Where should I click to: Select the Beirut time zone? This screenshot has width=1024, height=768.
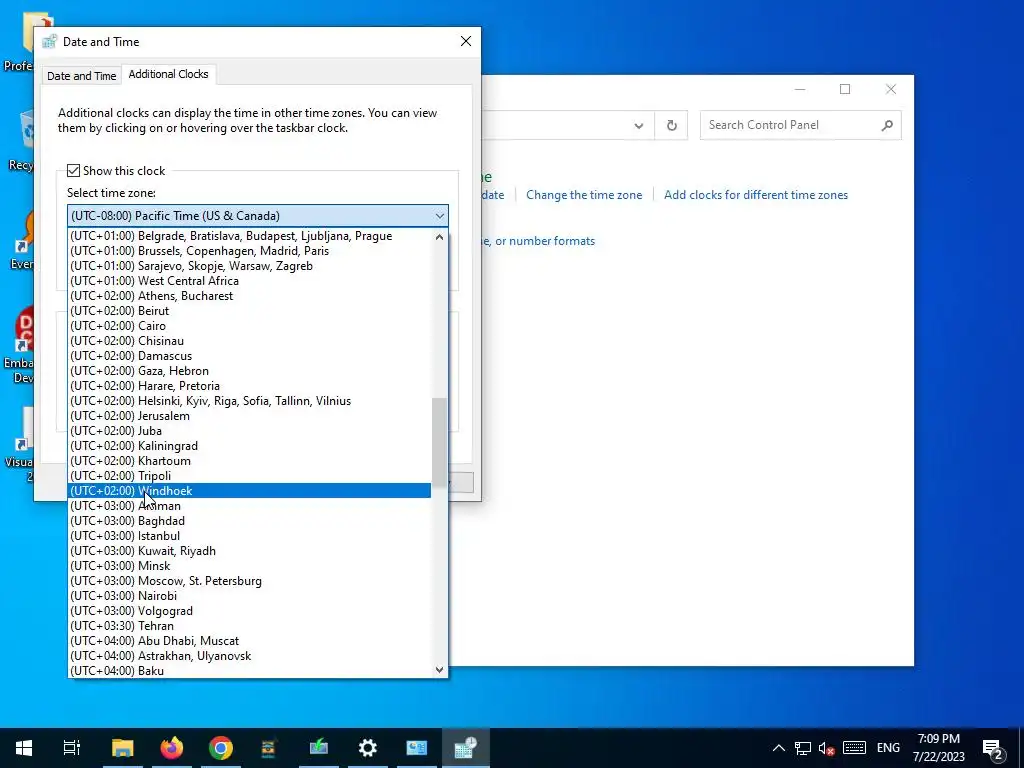pyautogui.click(x=249, y=311)
